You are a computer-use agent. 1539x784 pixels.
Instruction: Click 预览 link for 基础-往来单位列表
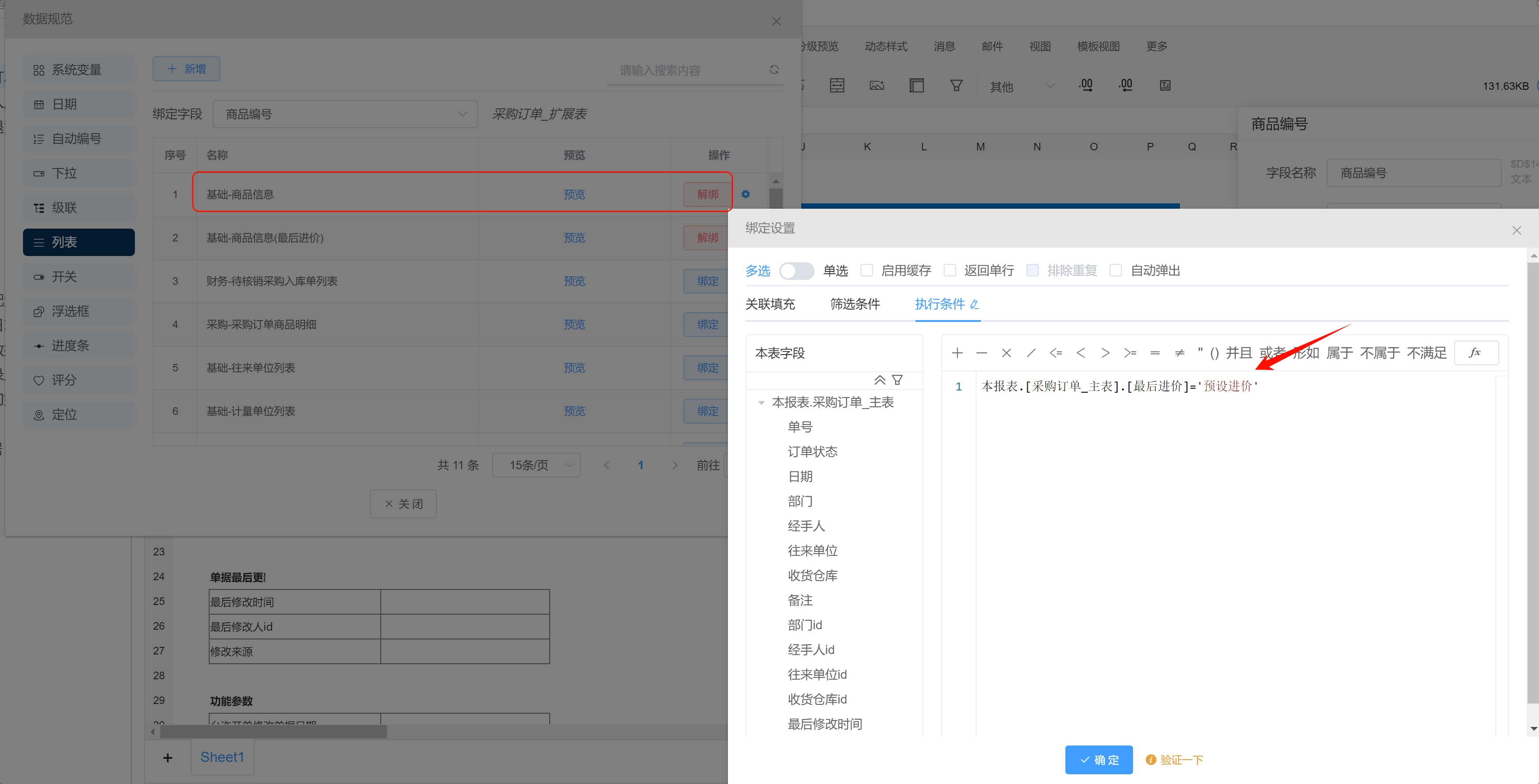pyautogui.click(x=574, y=367)
